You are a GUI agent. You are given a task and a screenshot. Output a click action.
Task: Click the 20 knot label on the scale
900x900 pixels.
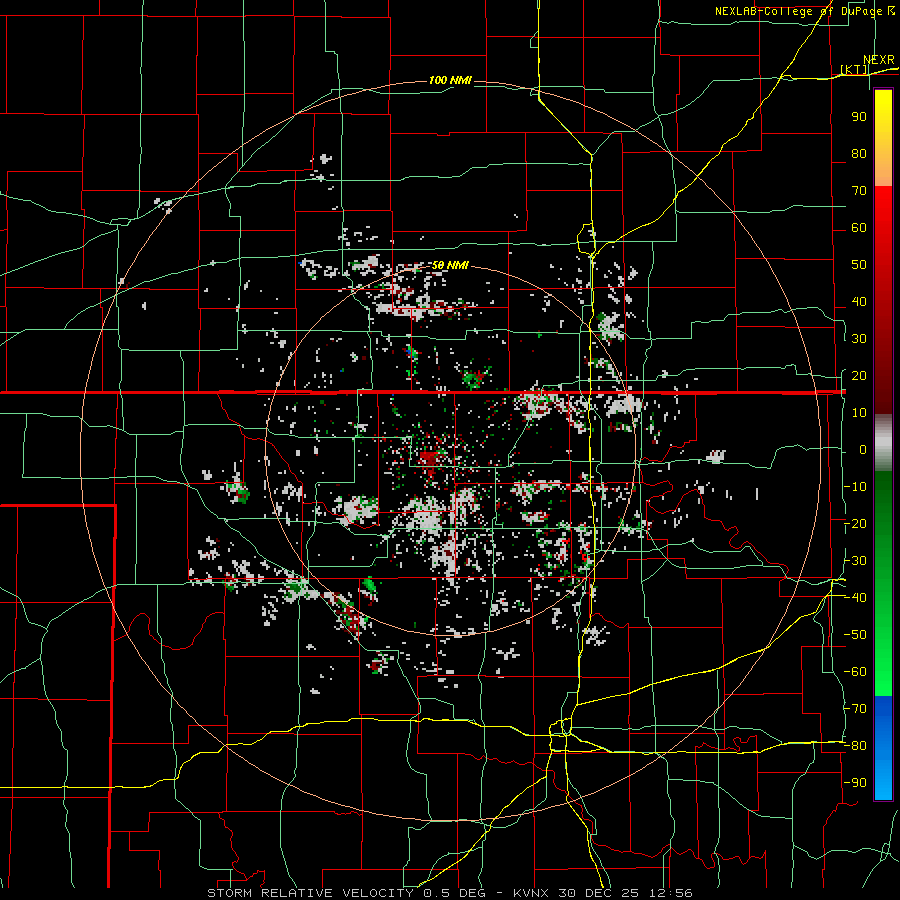pyautogui.click(x=859, y=375)
